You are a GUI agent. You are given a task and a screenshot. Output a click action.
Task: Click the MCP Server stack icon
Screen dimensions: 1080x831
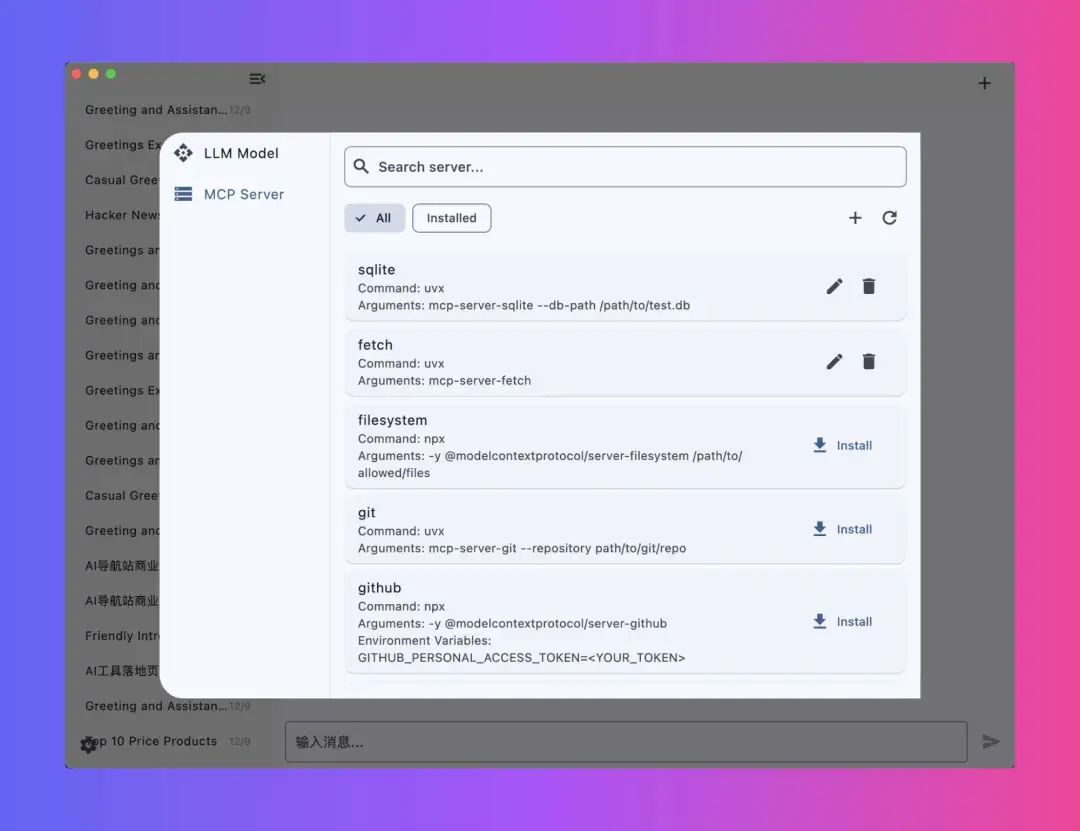tap(183, 194)
